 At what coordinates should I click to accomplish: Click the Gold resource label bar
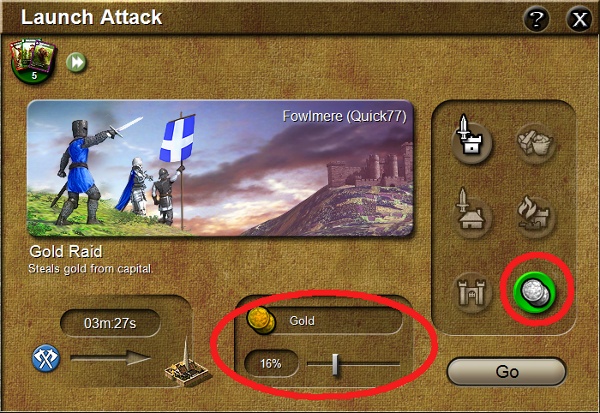tap(324, 320)
